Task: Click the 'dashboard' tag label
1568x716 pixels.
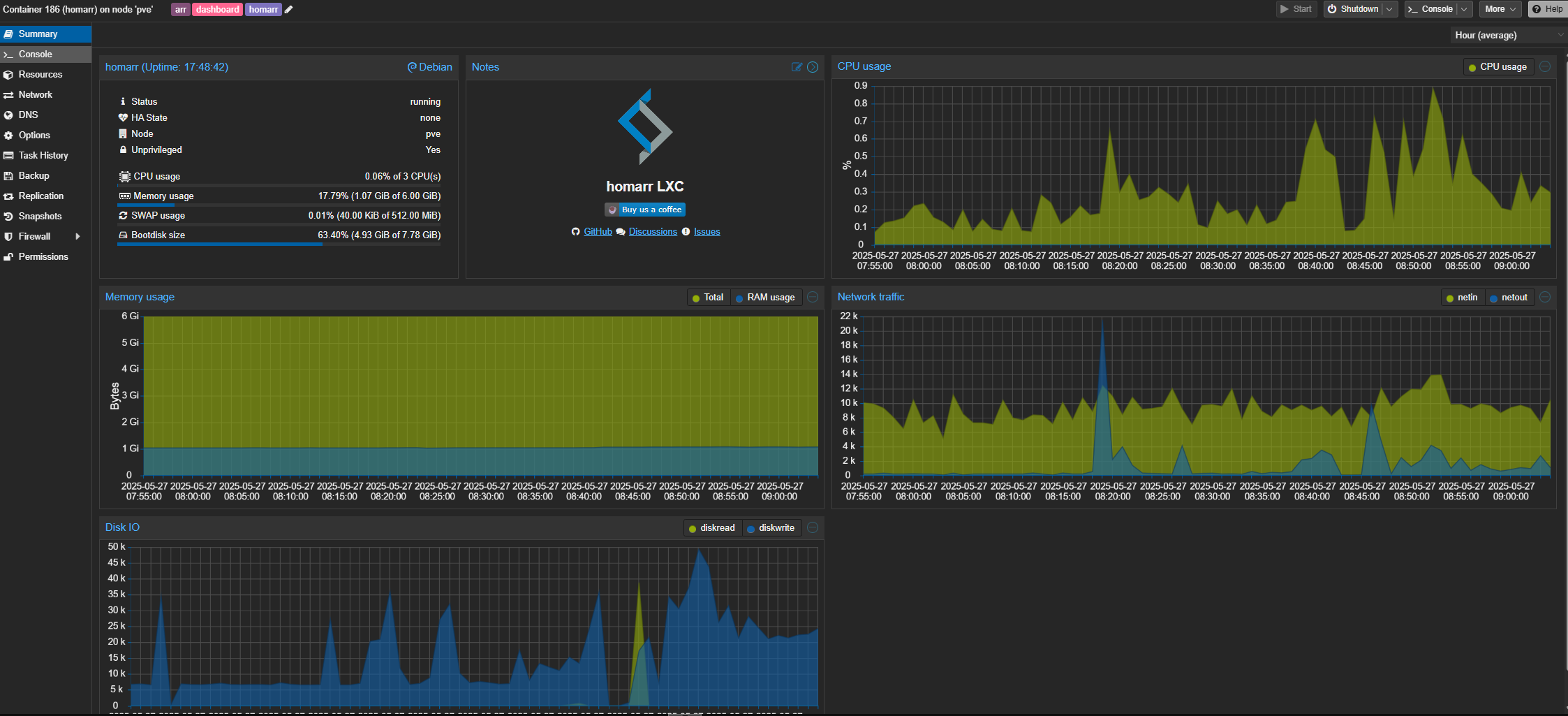Action: pyautogui.click(x=218, y=9)
